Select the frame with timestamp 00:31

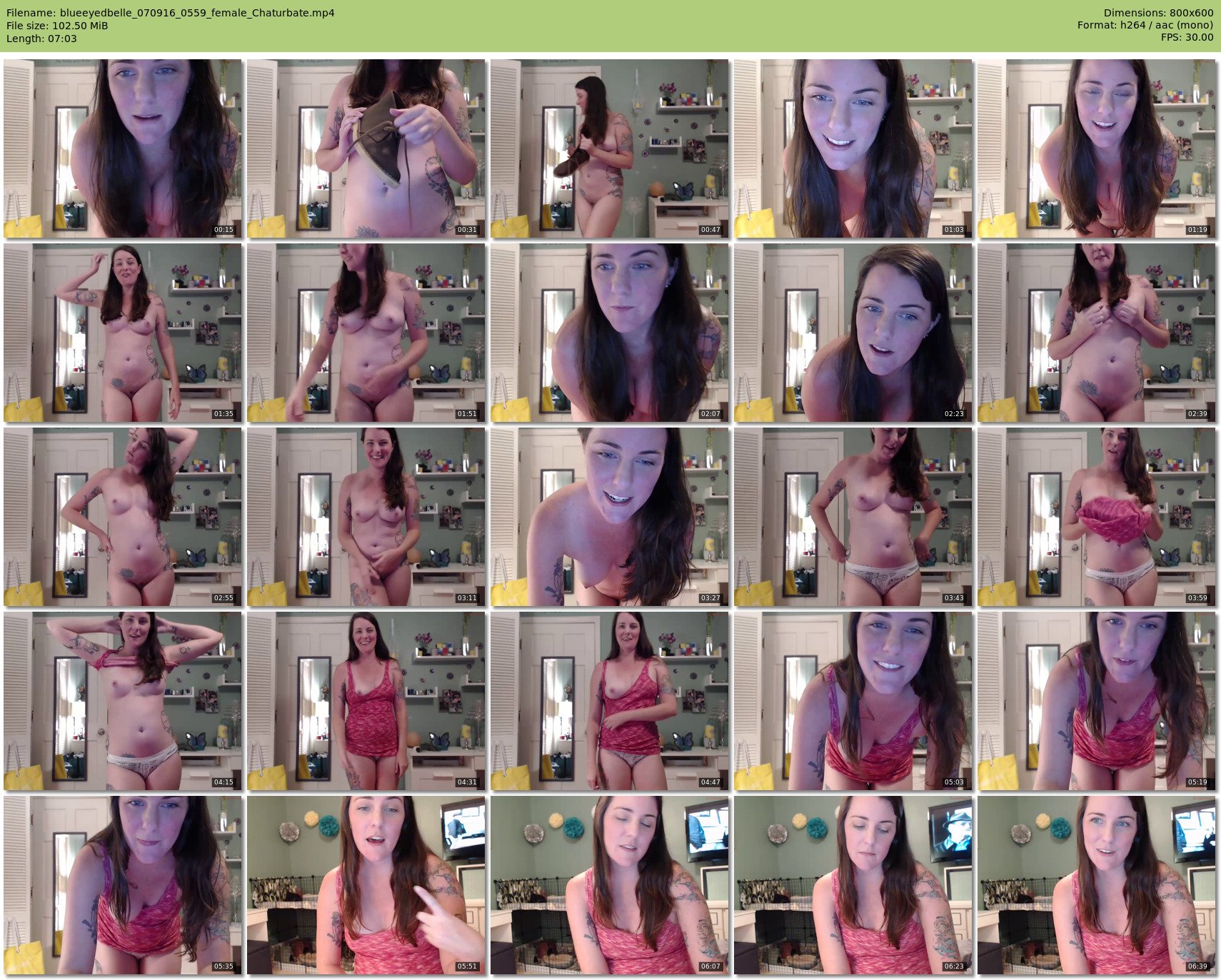pyautogui.click(x=366, y=148)
